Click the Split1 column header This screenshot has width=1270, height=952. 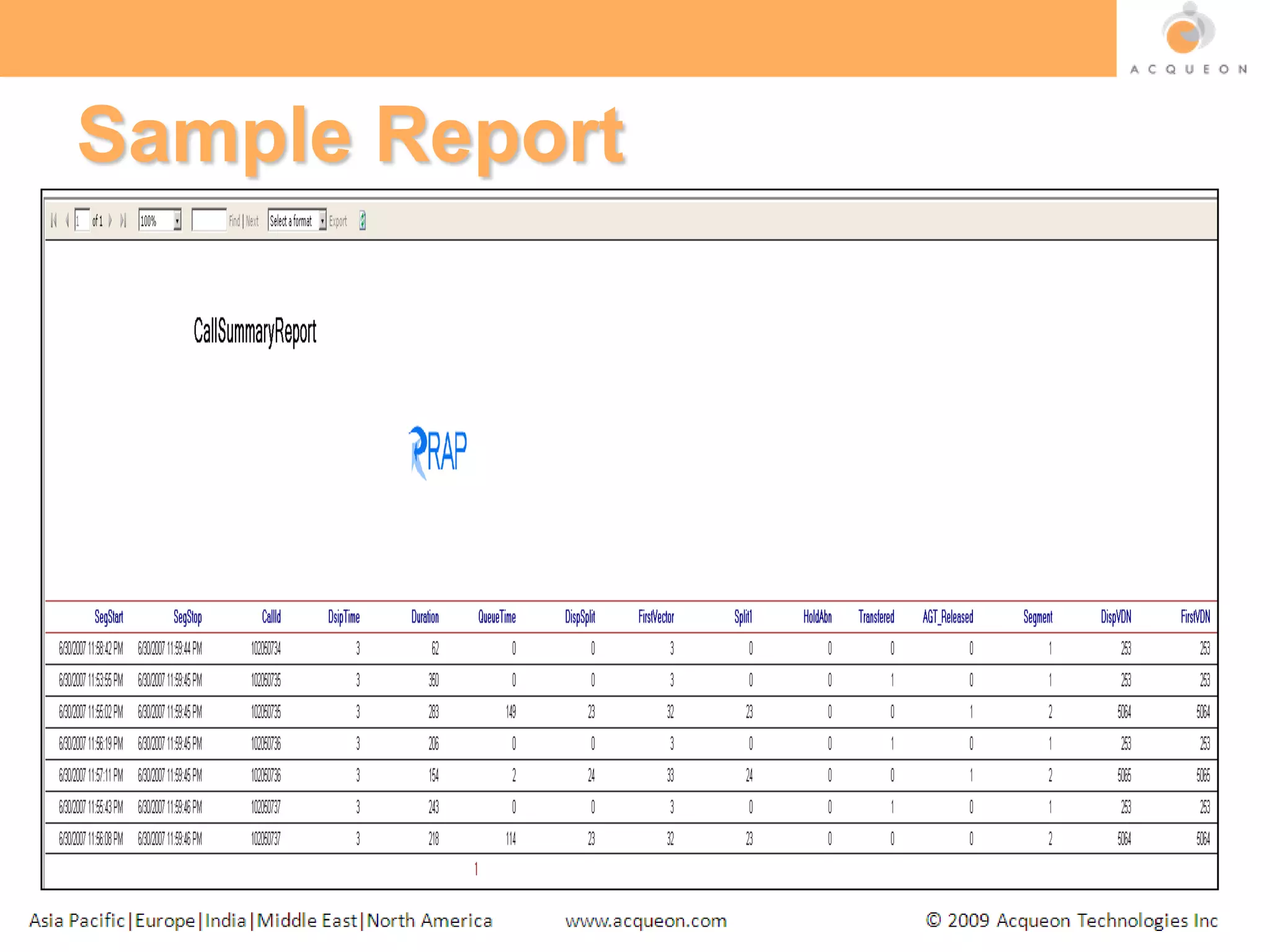[x=743, y=617]
